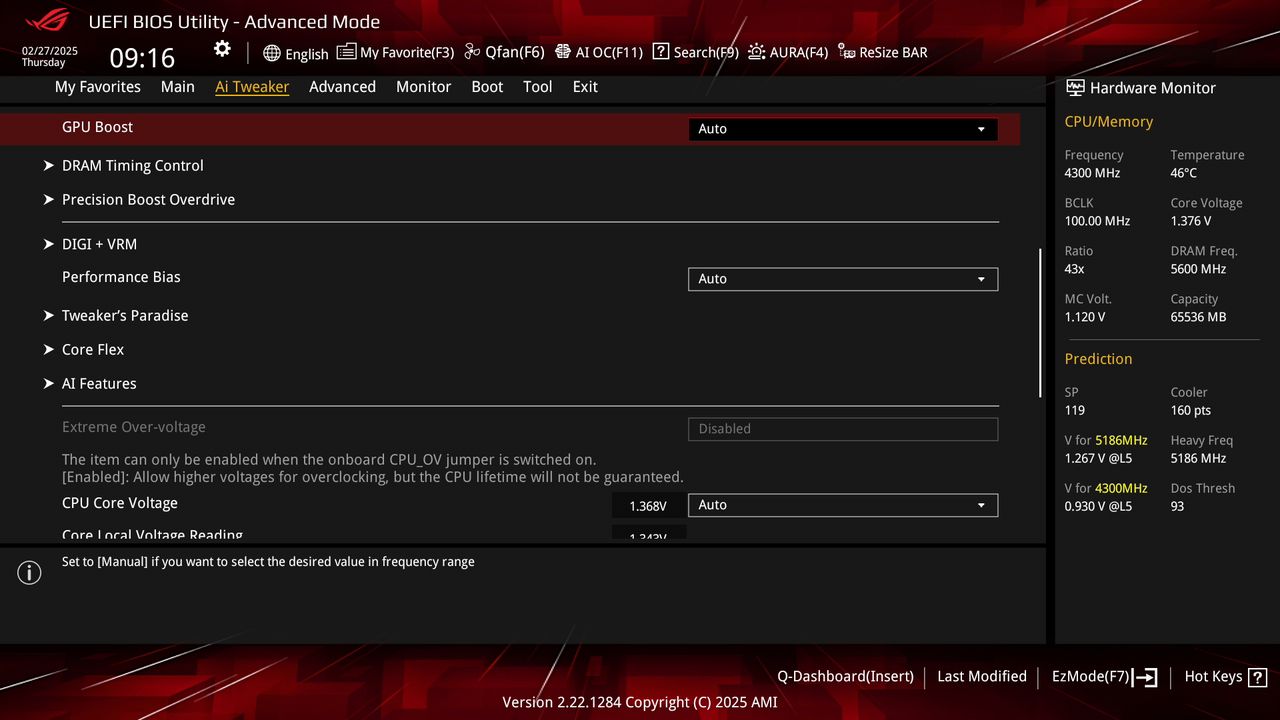Click the Search question mark icon
This screenshot has height=720, width=1280.
click(x=661, y=52)
